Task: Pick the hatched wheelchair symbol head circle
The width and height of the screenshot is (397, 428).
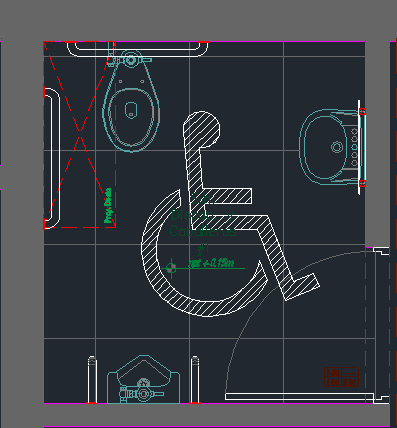Action: click(x=201, y=129)
